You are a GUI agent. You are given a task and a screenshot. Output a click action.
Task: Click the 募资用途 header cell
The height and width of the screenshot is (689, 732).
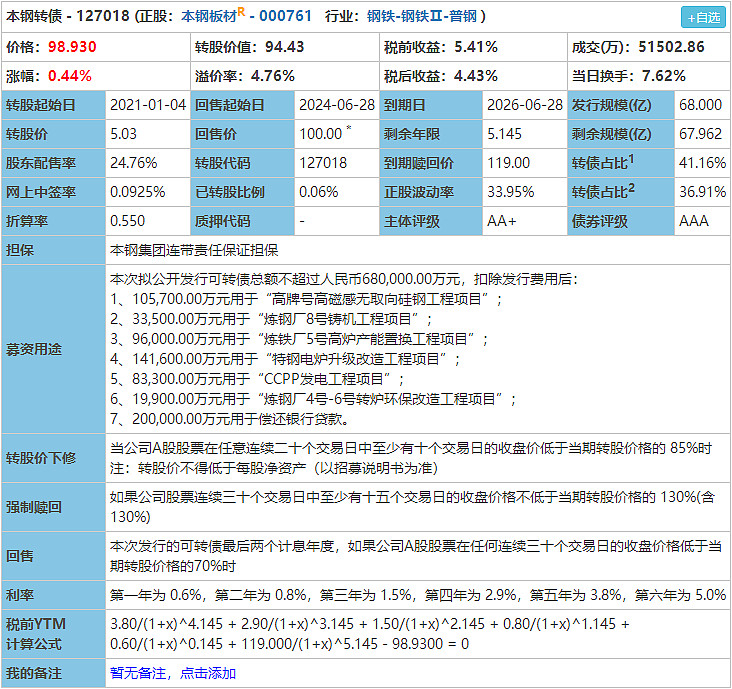pos(53,349)
